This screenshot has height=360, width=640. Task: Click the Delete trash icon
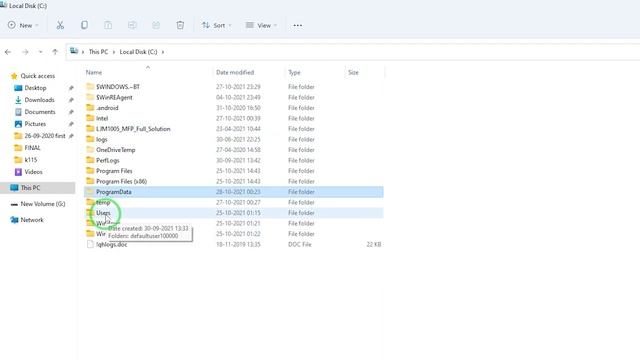[180, 25]
